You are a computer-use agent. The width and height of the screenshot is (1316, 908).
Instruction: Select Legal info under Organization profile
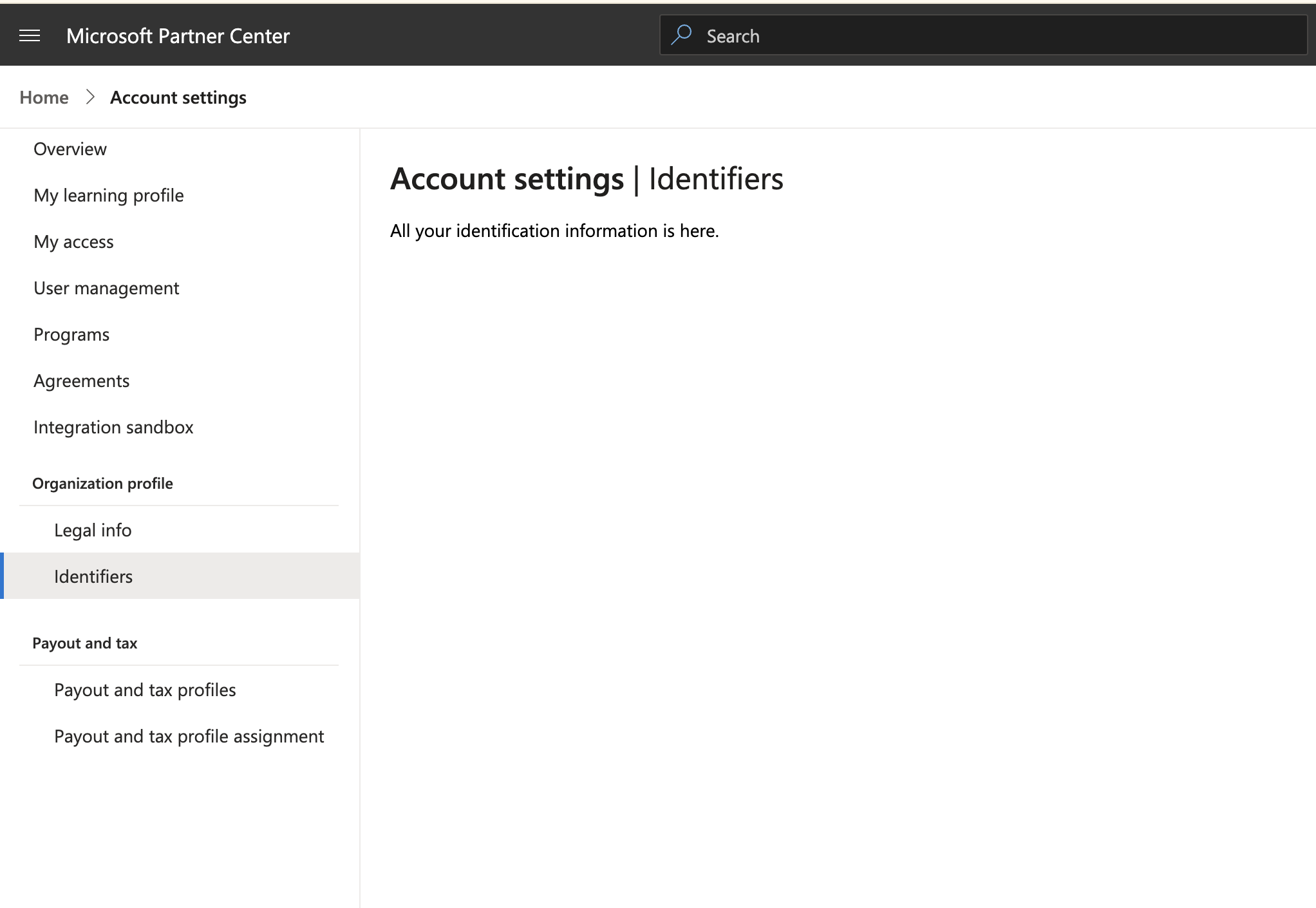(x=93, y=530)
